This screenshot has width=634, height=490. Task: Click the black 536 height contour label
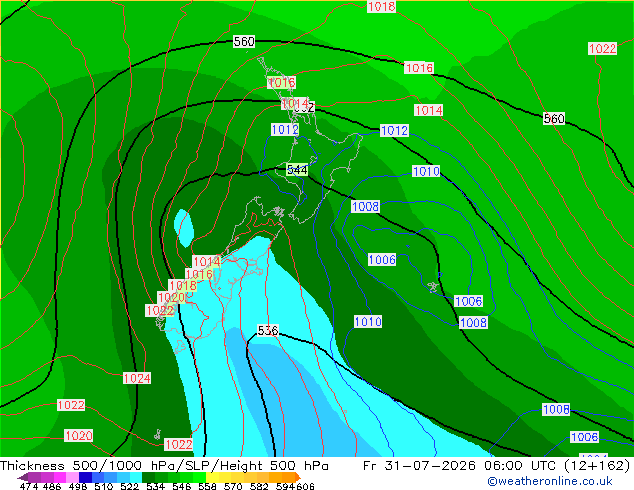[x=268, y=330]
